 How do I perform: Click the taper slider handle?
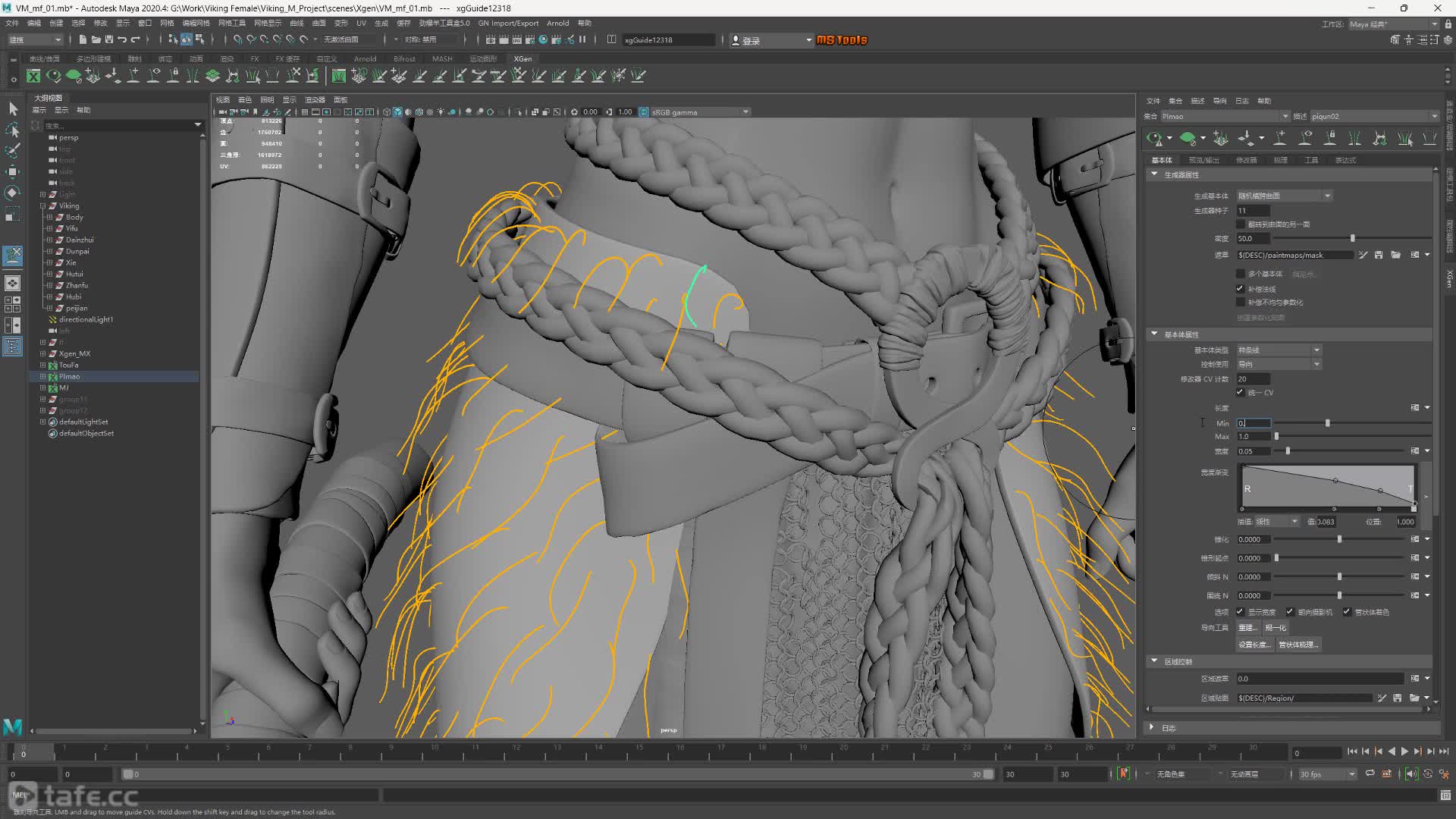coord(1339,539)
